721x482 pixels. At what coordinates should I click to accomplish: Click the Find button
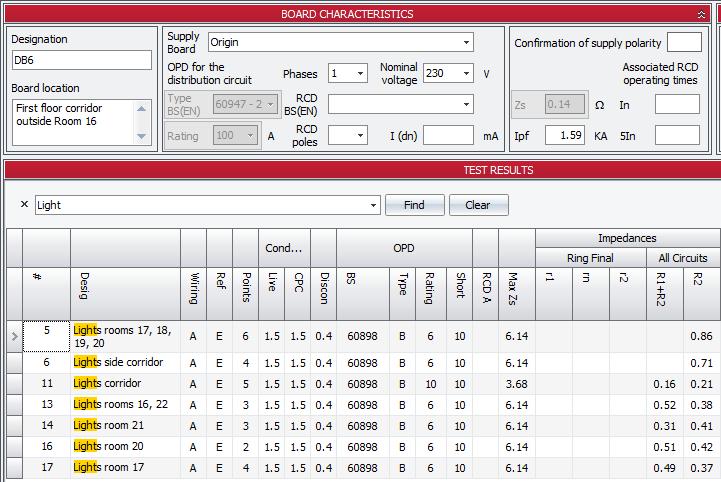[414, 205]
